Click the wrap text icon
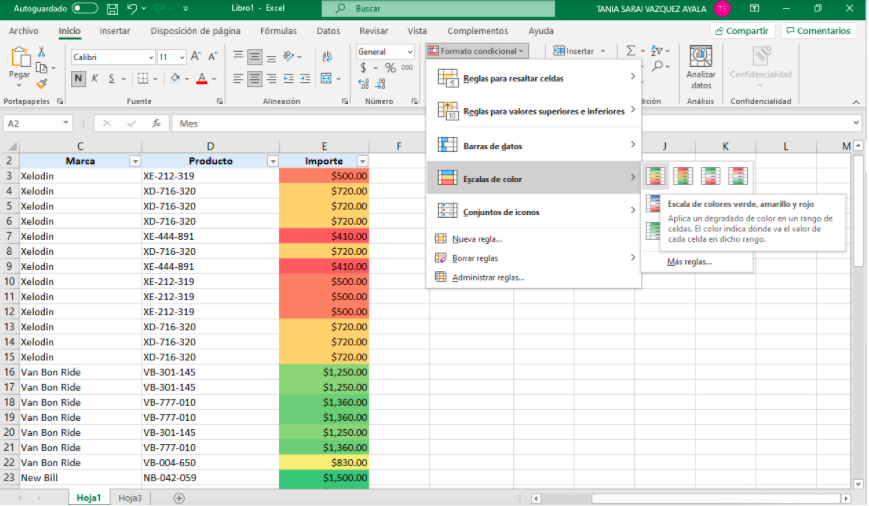Viewport: 869px width, 506px height. click(327, 57)
